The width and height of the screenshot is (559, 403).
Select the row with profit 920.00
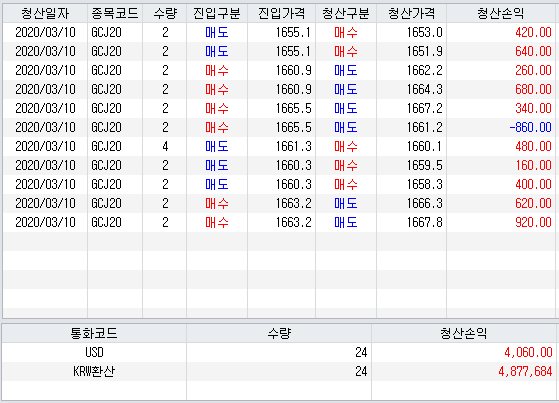click(x=280, y=222)
